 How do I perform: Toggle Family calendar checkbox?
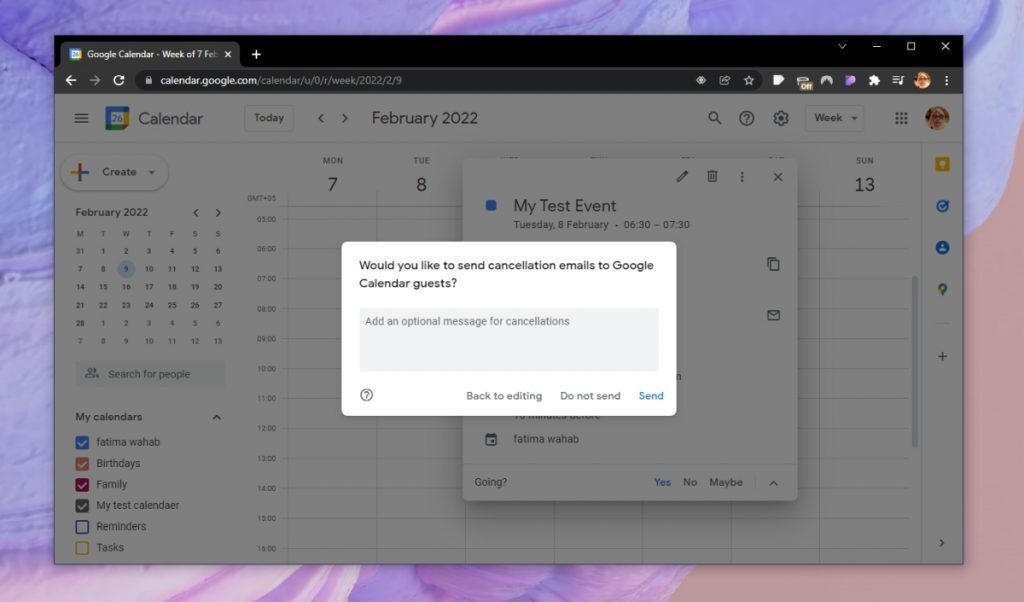[x=82, y=484]
